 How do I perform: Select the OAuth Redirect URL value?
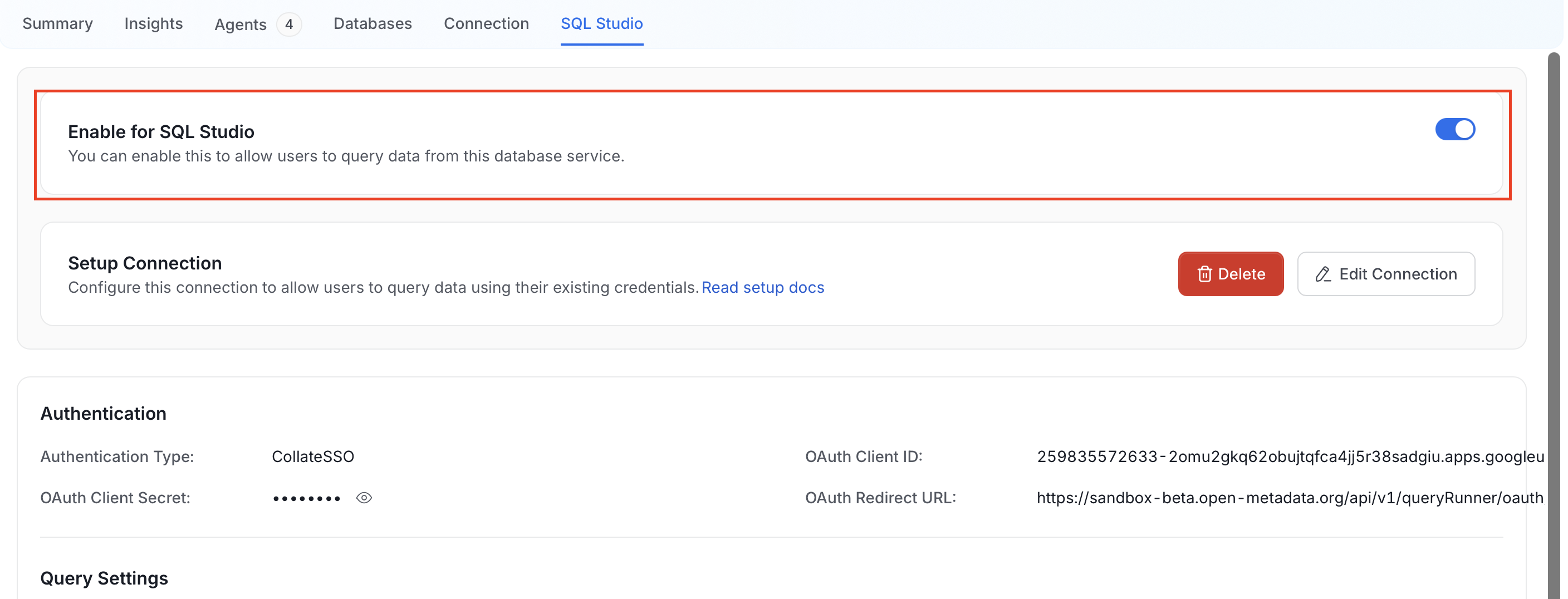click(x=1290, y=498)
